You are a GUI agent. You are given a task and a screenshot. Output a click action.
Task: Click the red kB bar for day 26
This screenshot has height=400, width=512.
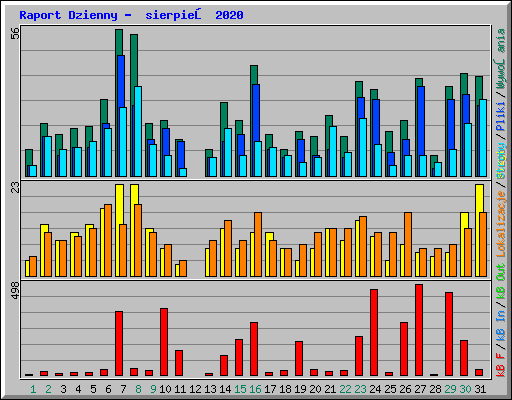[404, 349]
